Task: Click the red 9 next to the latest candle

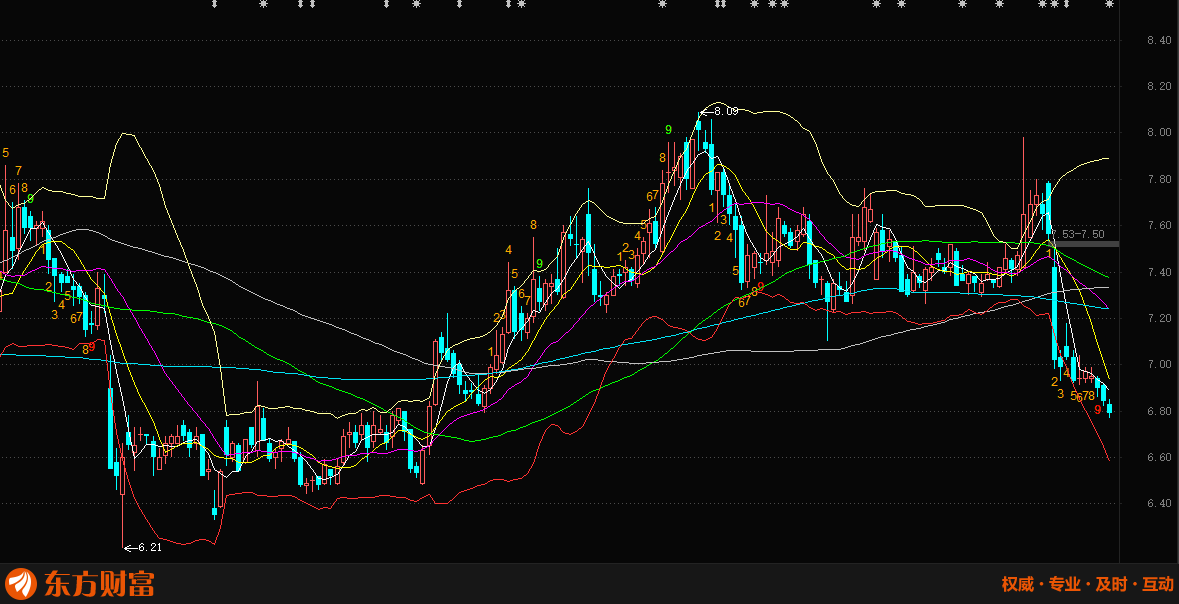Action: 1098,410
